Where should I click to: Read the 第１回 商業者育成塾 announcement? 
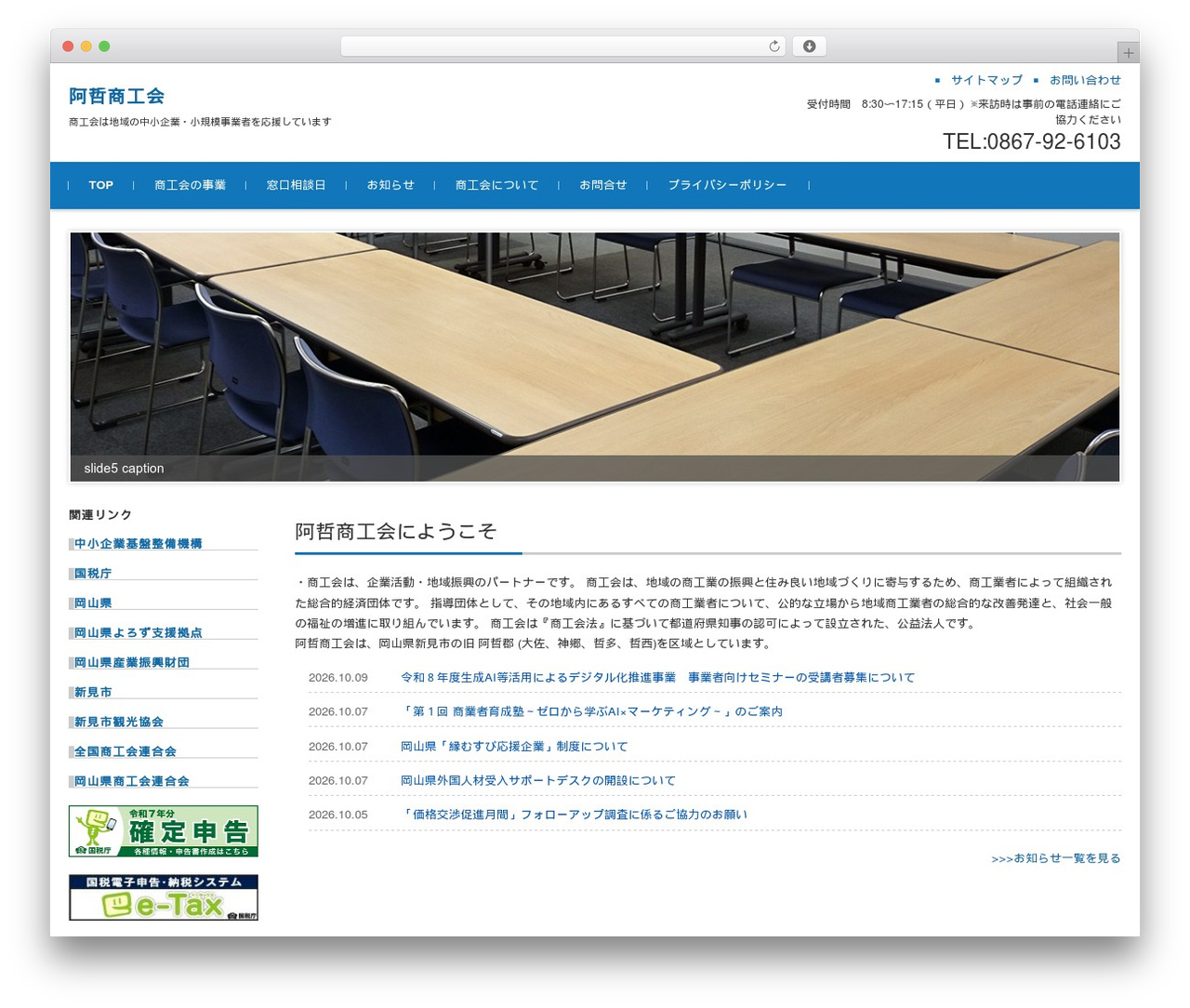591,712
